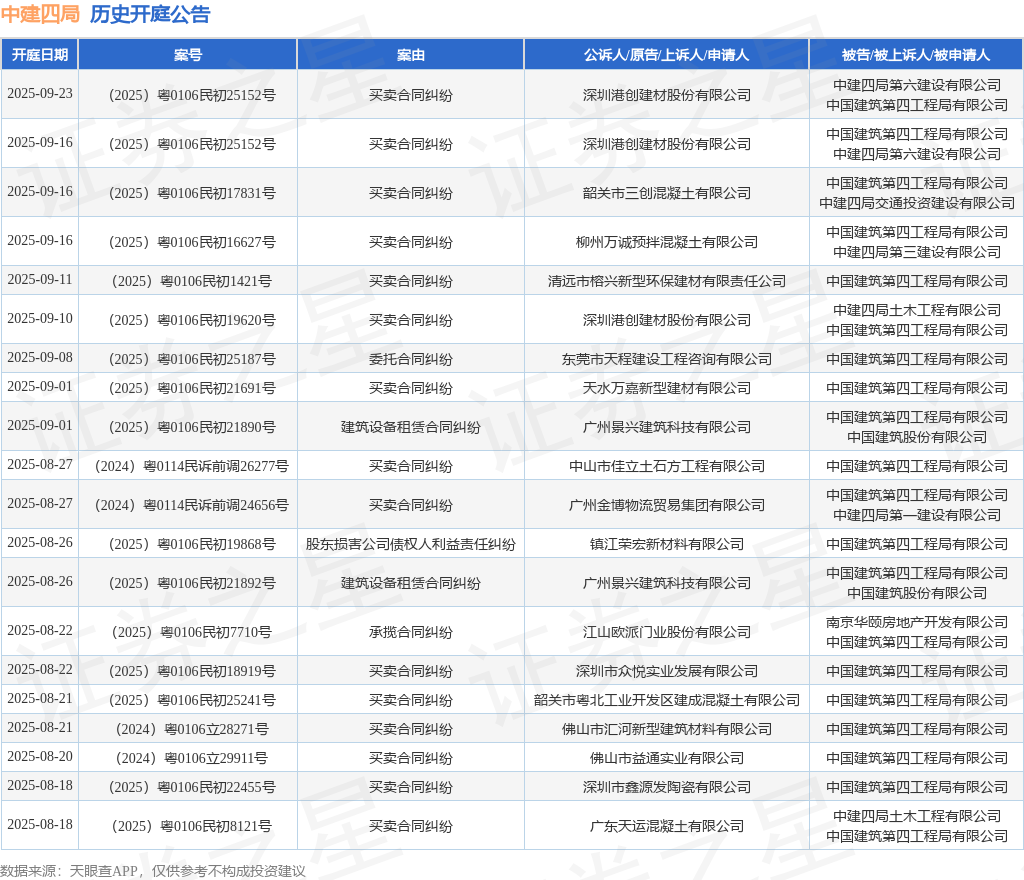Click the 承揽合同纠纷 case cause
The image size is (1024, 880).
click(411, 632)
